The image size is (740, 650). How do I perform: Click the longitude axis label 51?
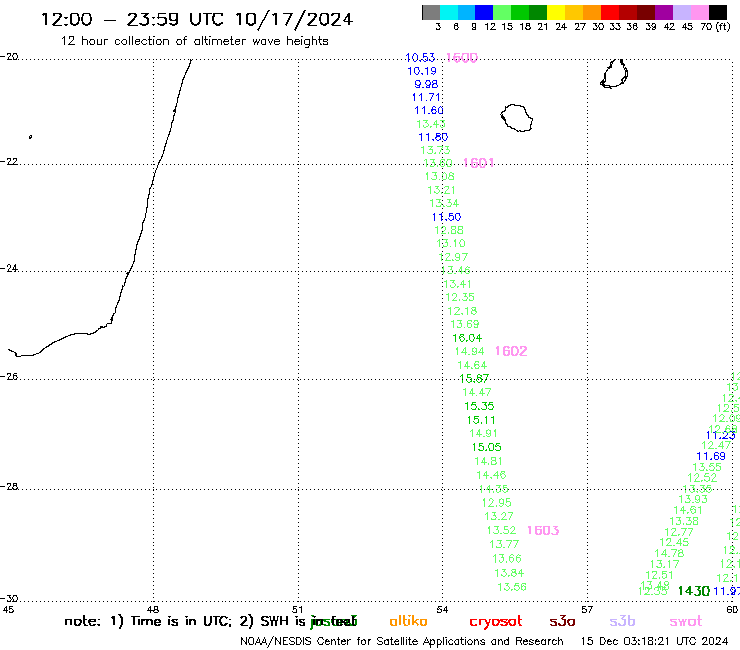(x=297, y=609)
